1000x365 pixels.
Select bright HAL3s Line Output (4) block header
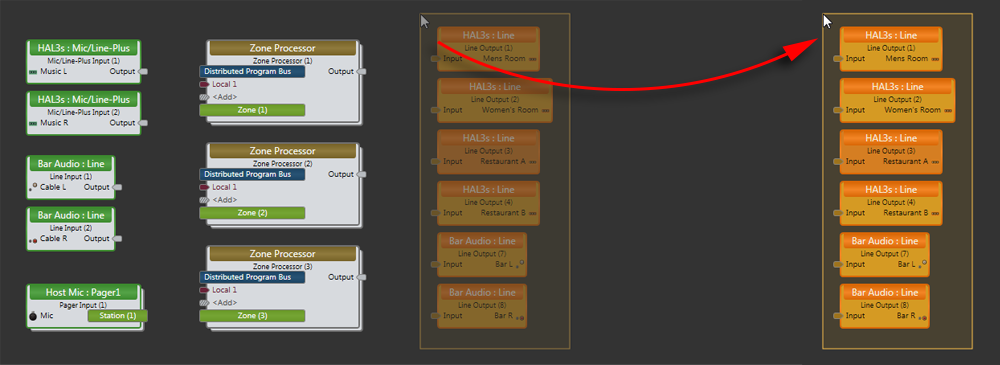[891, 190]
